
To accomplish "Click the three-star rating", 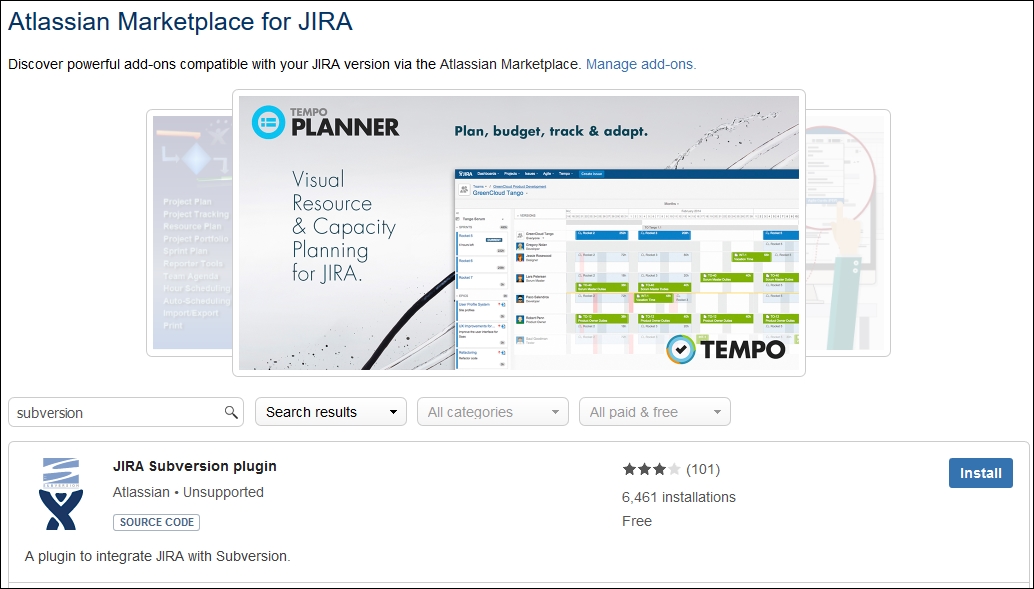I will coord(652,469).
